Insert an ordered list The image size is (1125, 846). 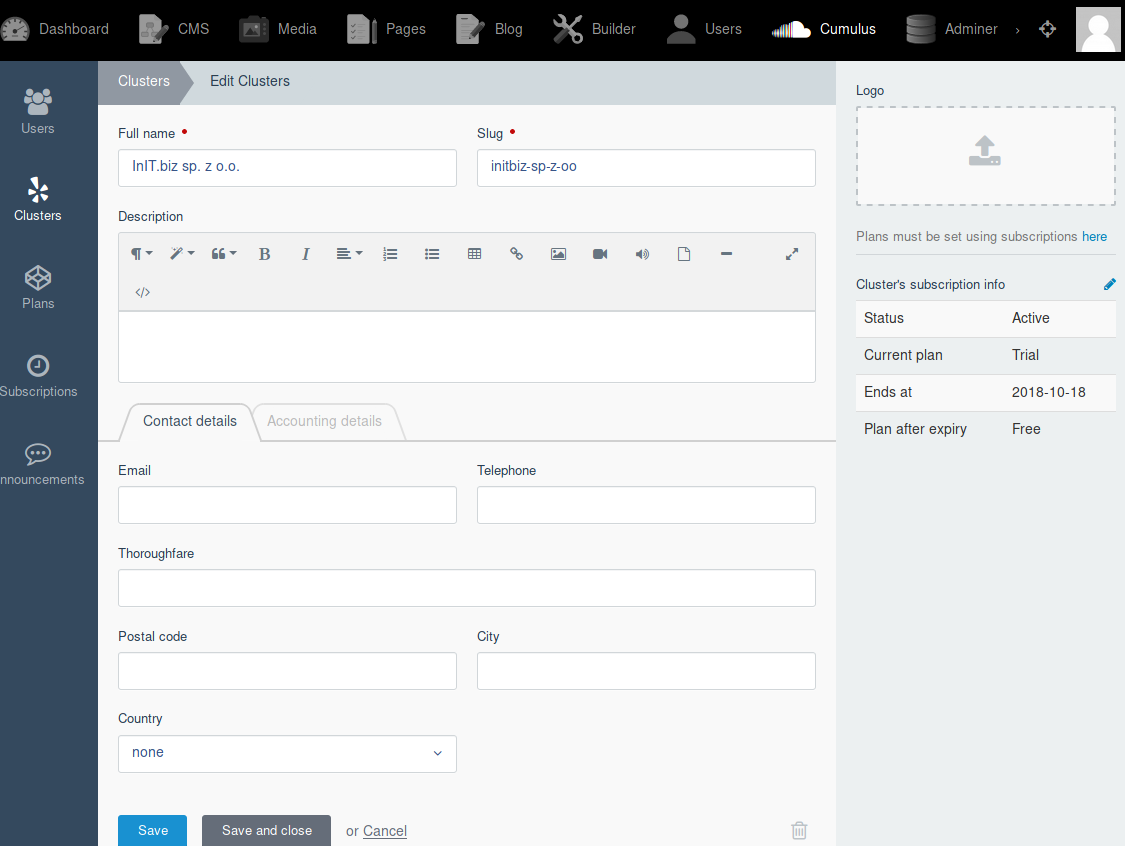coord(390,254)
